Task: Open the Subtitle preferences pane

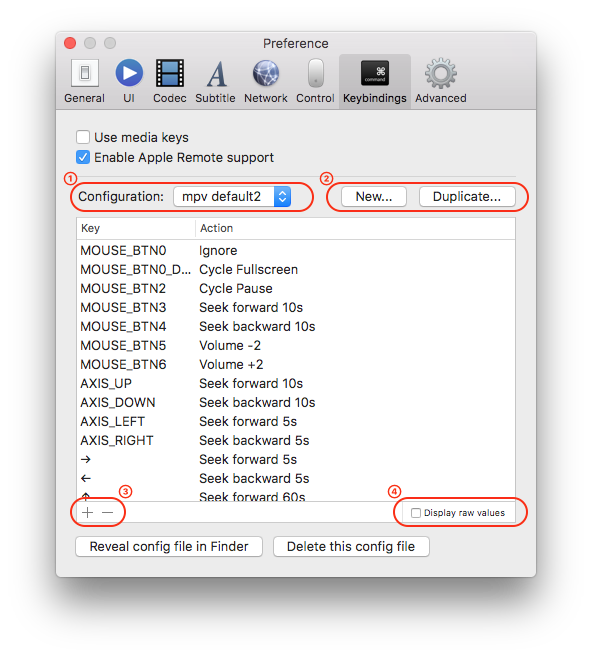Action: (215, 81)
